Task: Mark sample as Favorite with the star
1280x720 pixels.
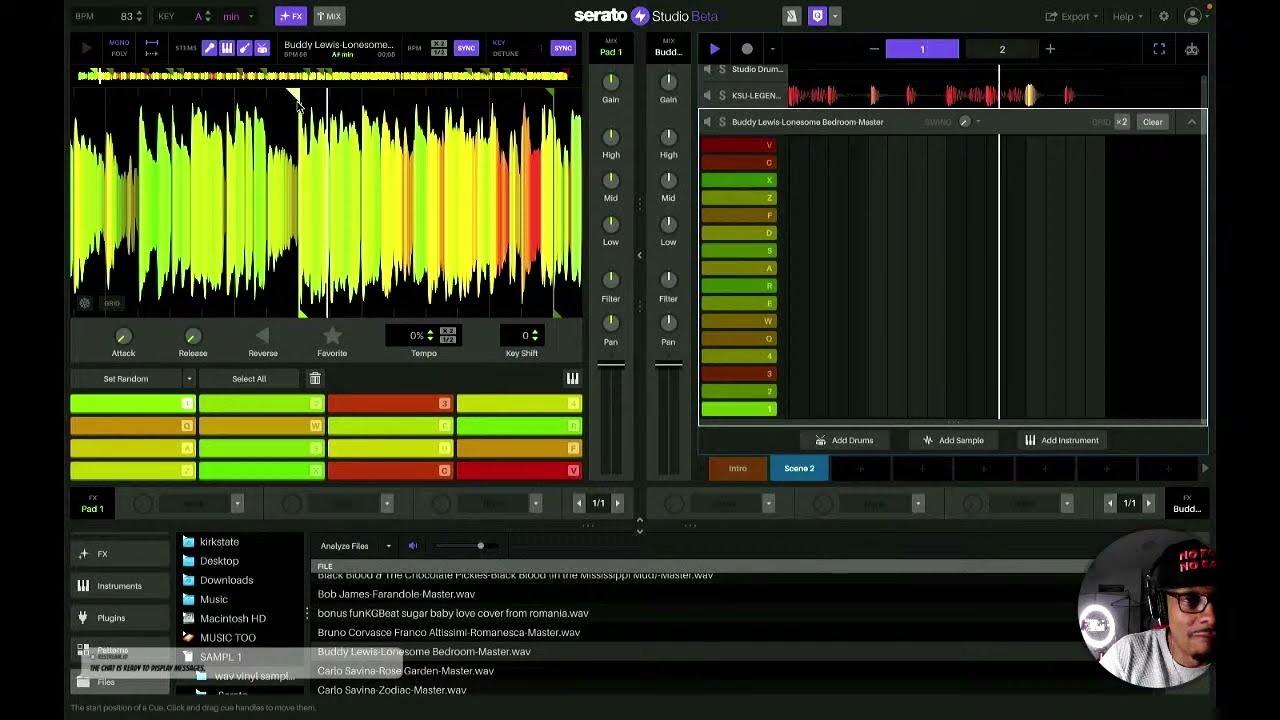Action: [x=332, y=336]
